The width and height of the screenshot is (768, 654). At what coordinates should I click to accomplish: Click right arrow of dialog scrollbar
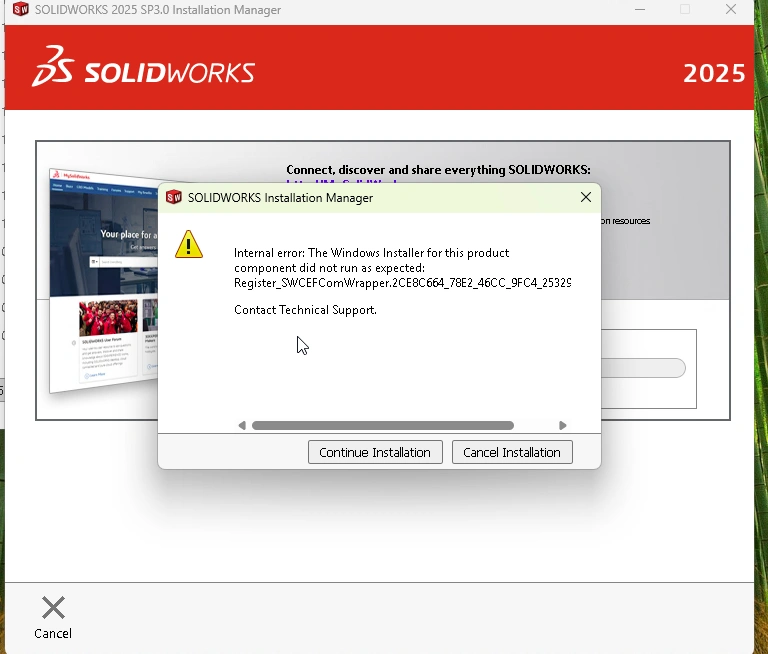click(x=562, y=425)
